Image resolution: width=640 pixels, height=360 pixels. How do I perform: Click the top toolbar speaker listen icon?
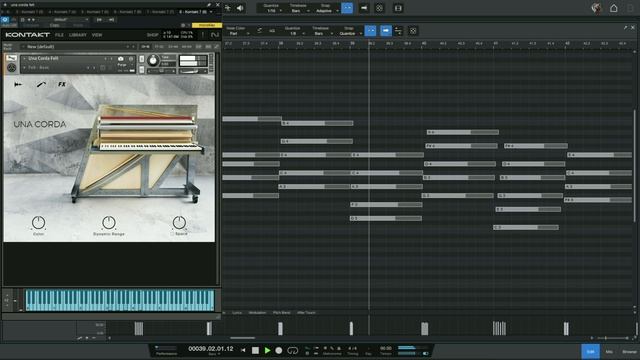click(240, 8)
